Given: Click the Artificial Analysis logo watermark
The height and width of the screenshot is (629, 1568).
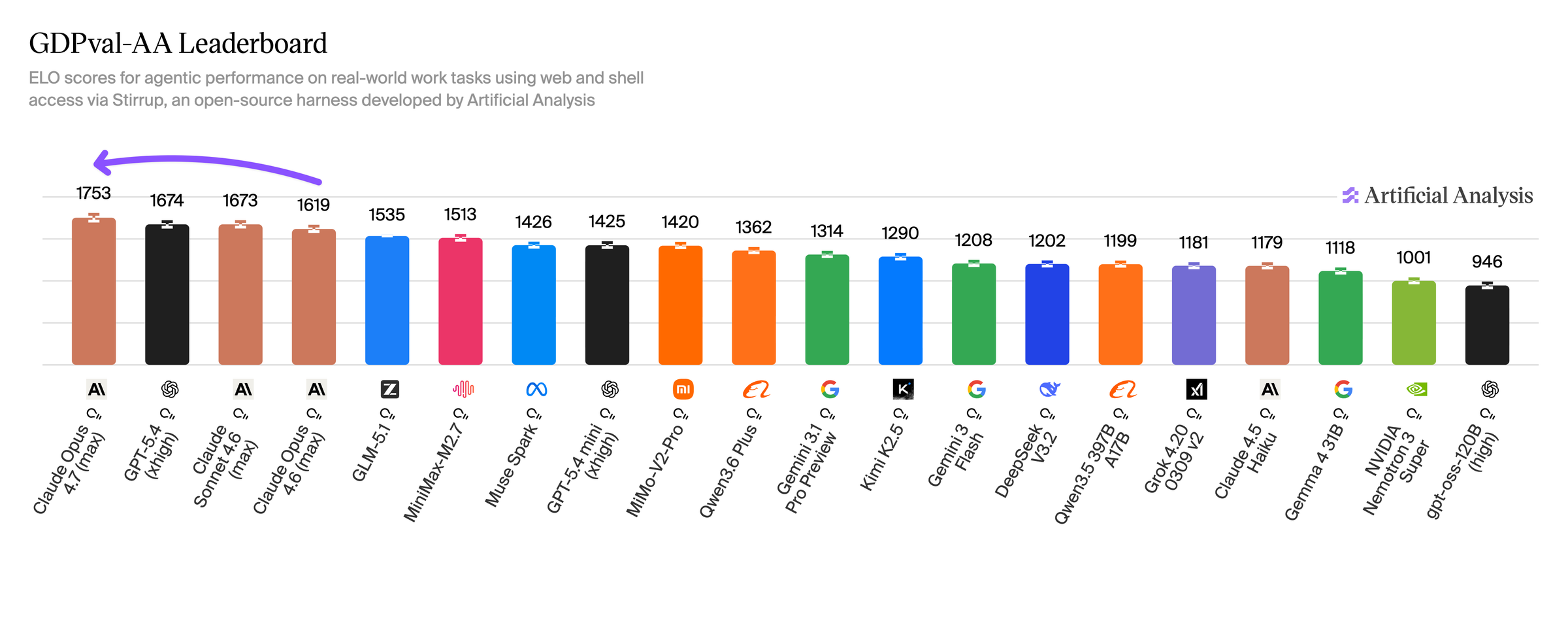Looking at the screenshot, I should tap(1437, 195).
